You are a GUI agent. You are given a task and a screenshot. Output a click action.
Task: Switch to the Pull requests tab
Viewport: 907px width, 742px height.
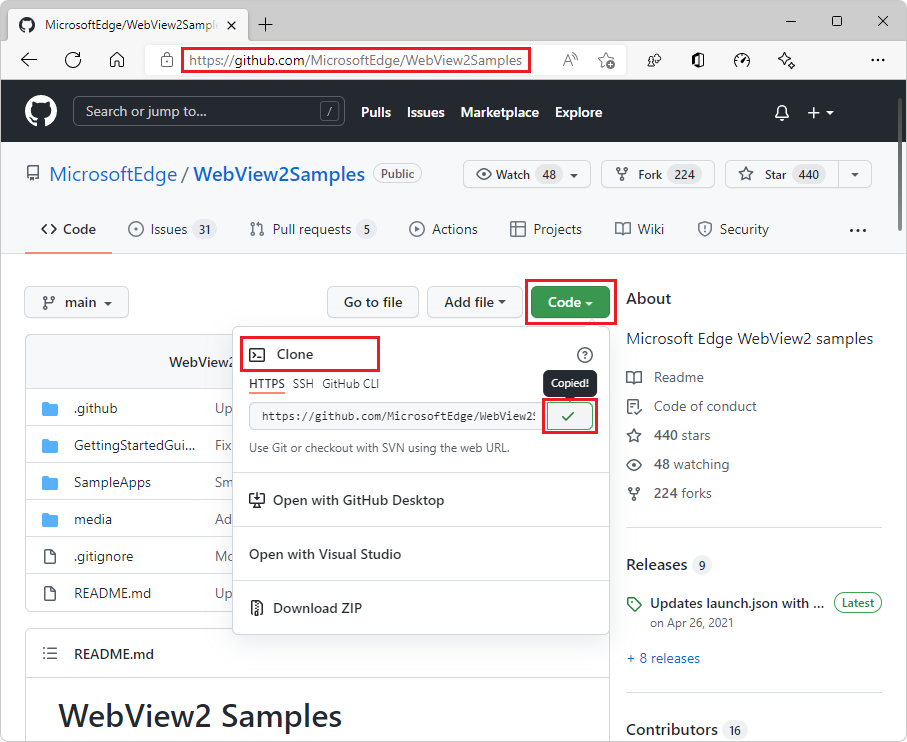click(312, 229)
